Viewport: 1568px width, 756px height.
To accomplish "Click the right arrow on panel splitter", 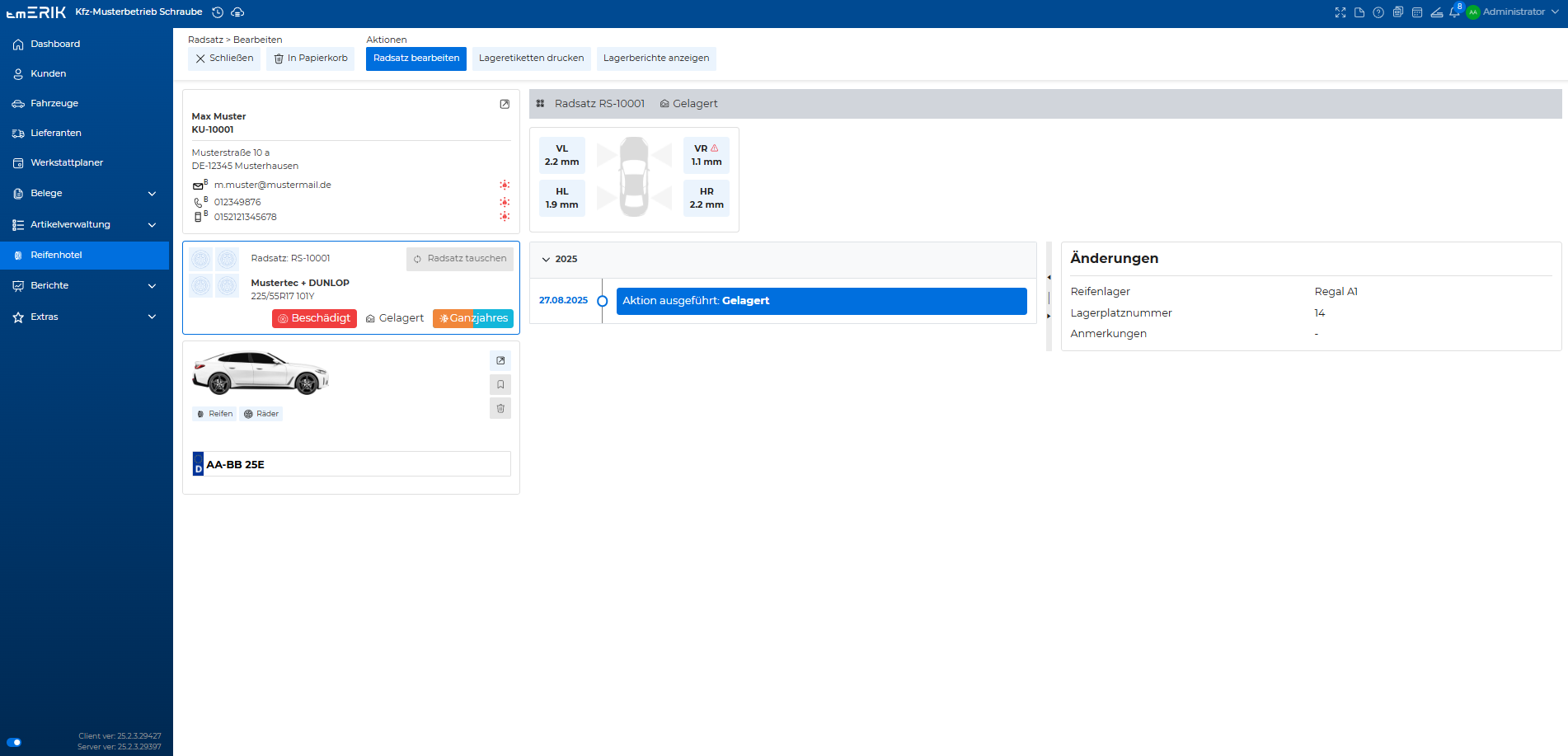I will (1049, 316).
